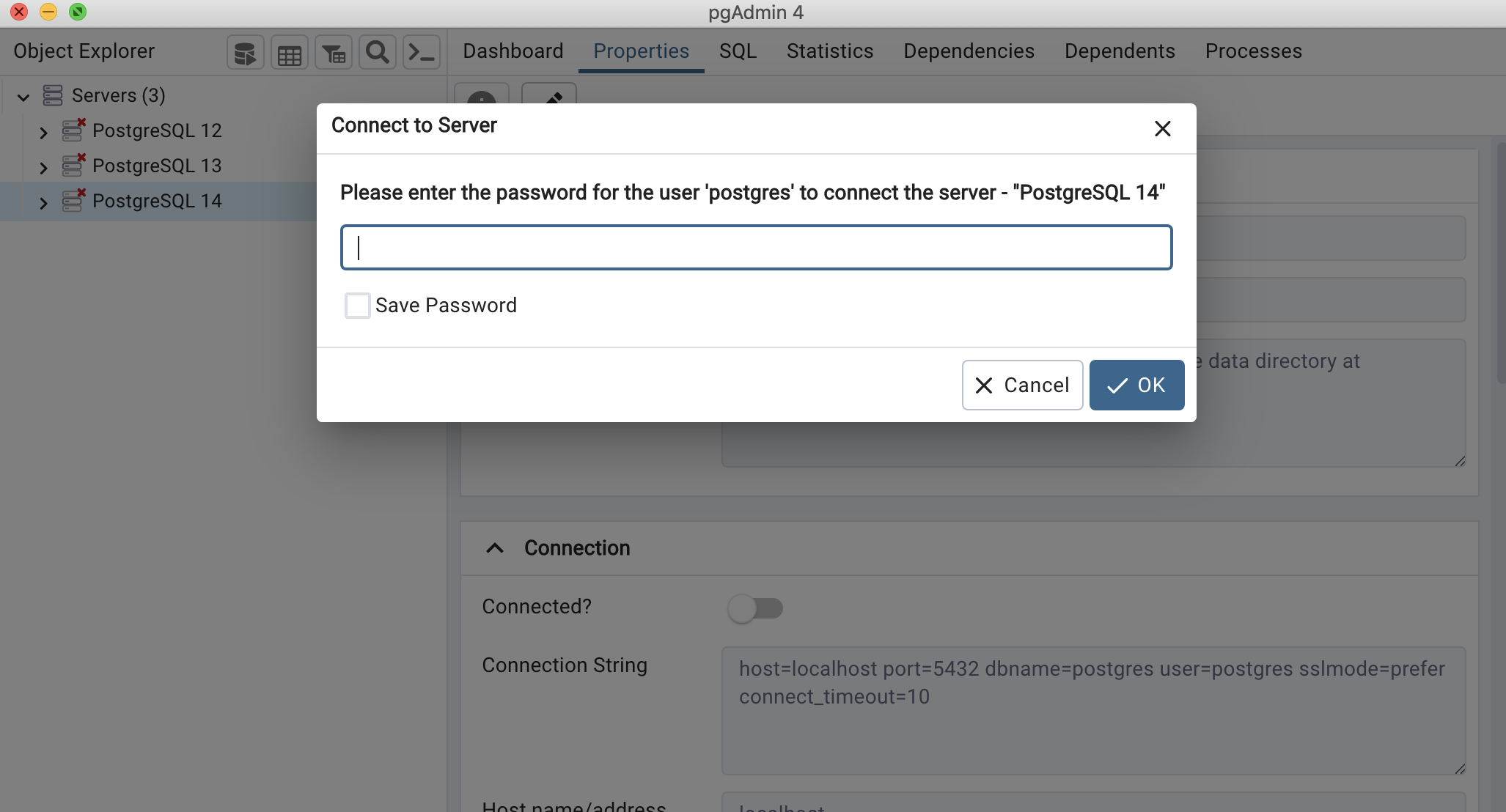Open the Statistics tab
This screenshot has width=1506, height=812.
click(830, 51)
